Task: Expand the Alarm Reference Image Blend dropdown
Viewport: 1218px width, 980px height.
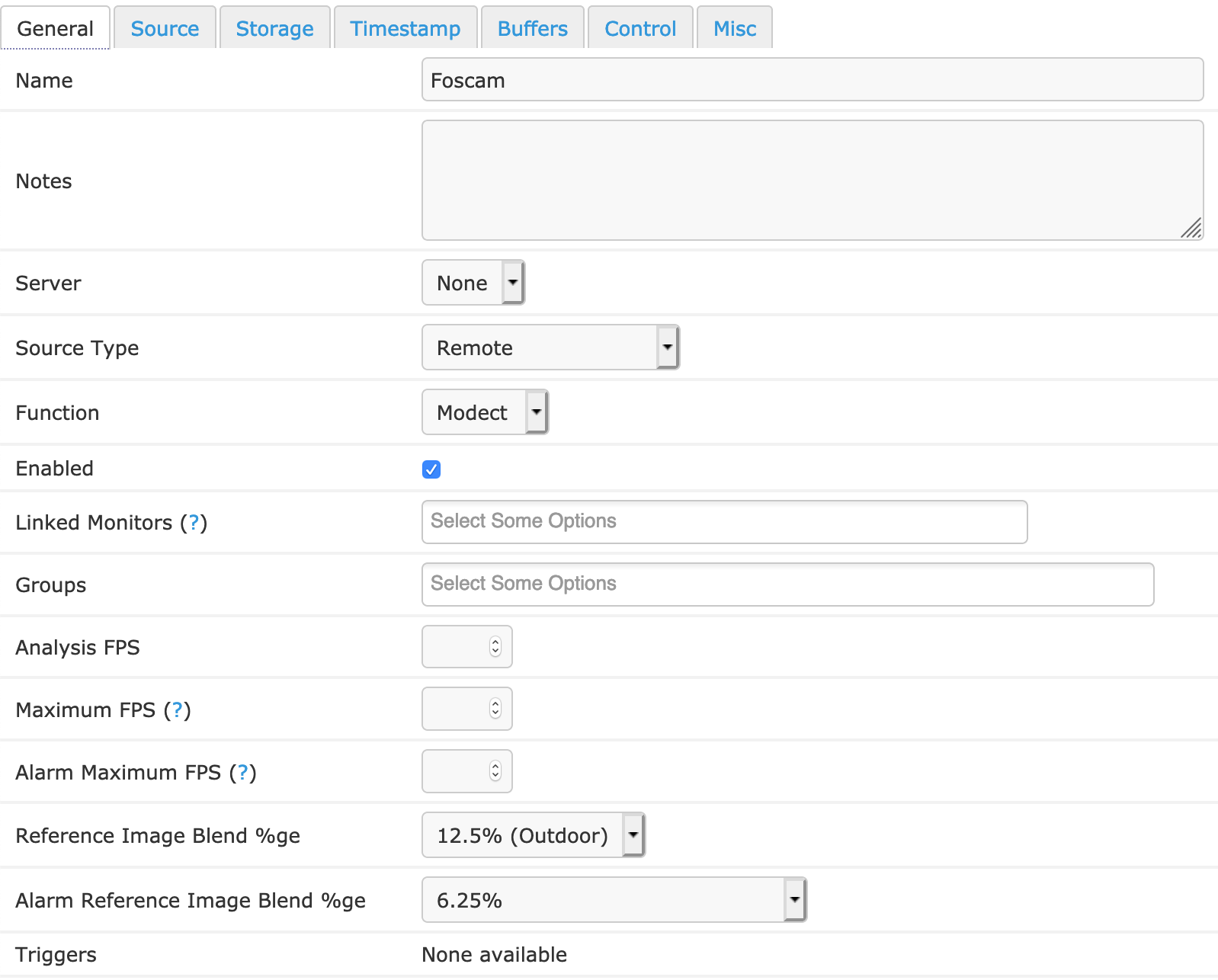Action: (614, 900)
